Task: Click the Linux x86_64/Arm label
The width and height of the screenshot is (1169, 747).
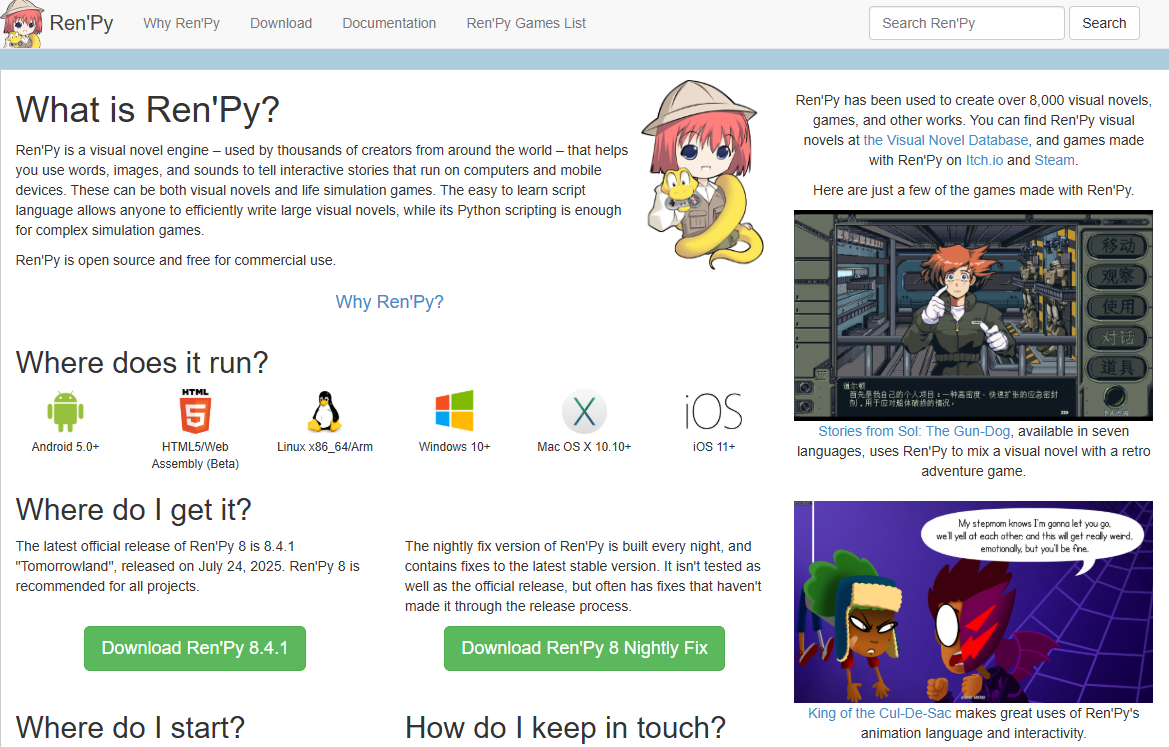Action: [325, 447]
